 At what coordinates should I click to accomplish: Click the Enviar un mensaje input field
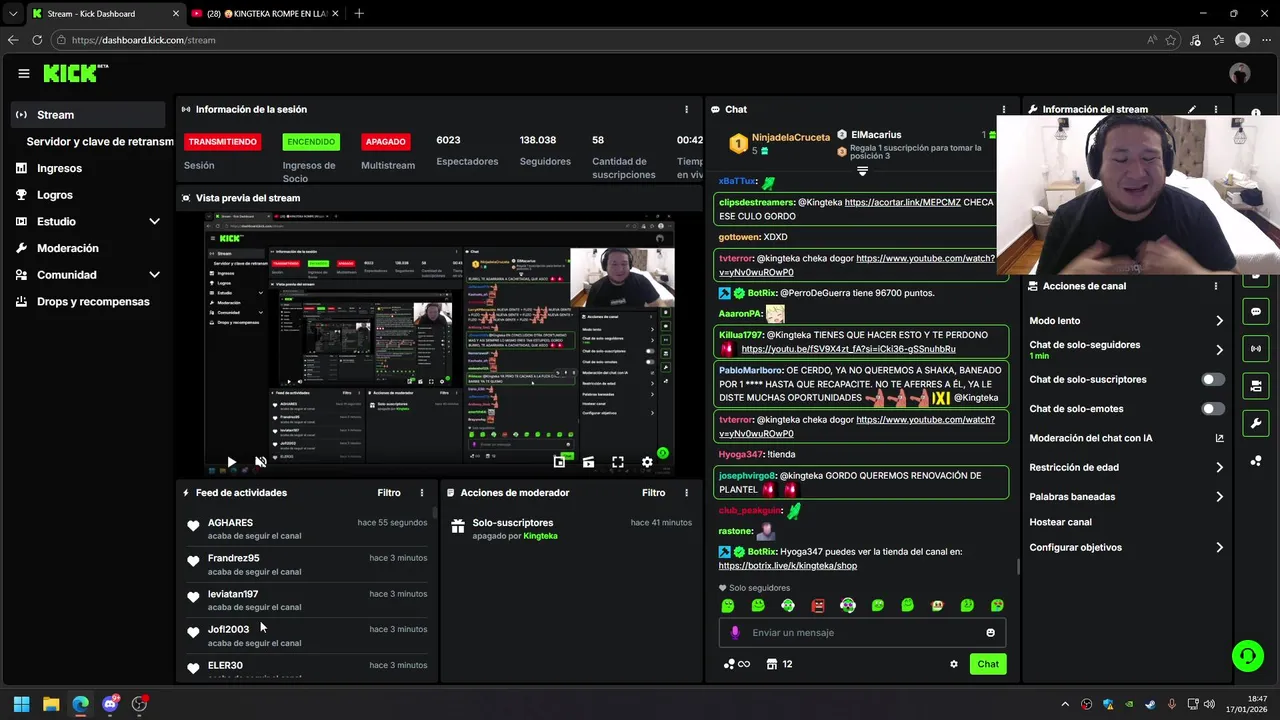coord(862,632)
